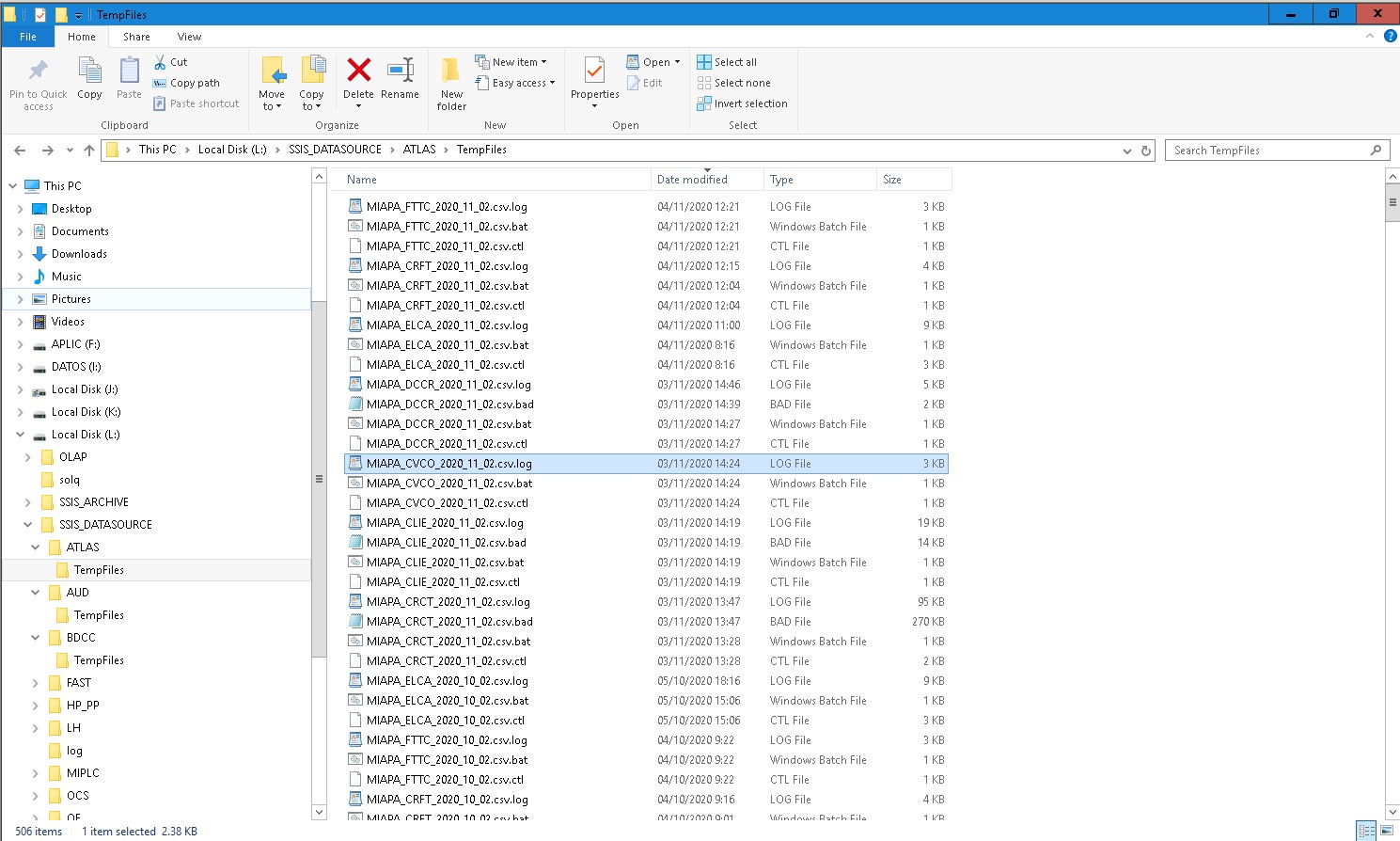
Task: Click the Rename icon
Action: (401, 70)
